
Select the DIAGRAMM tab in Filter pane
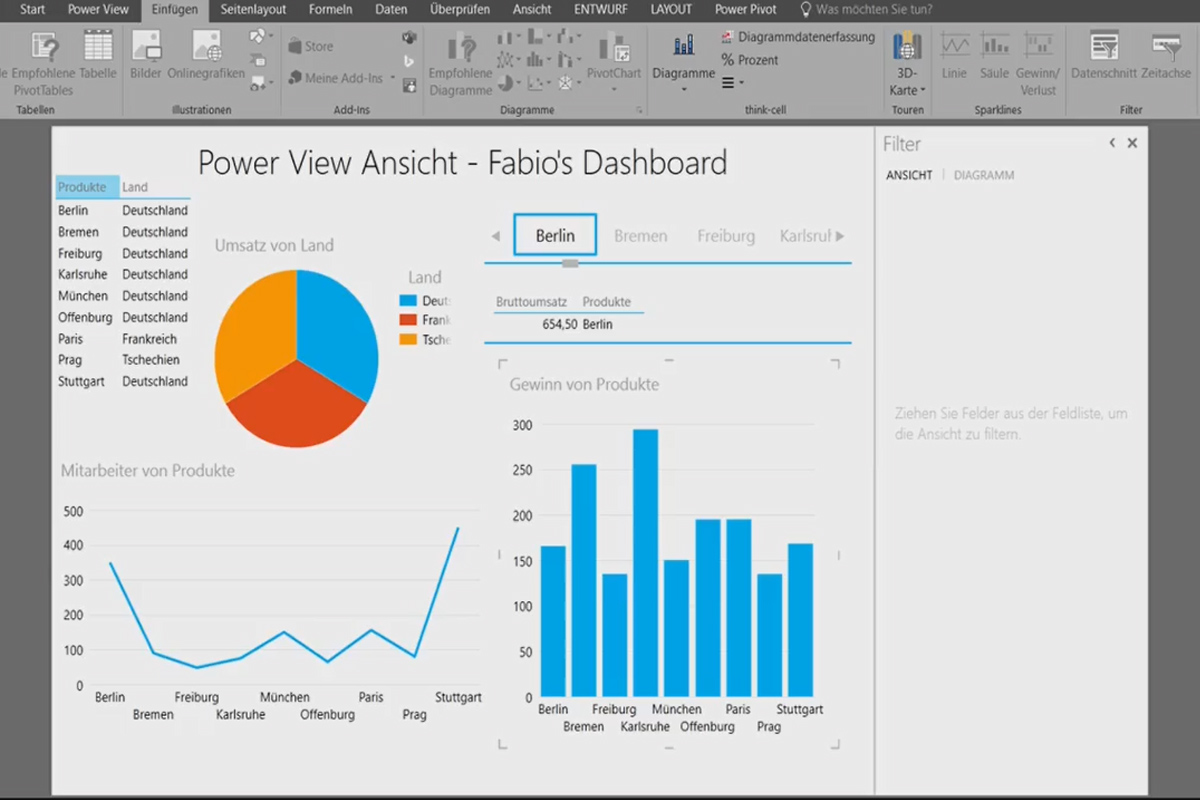point(984,175)
